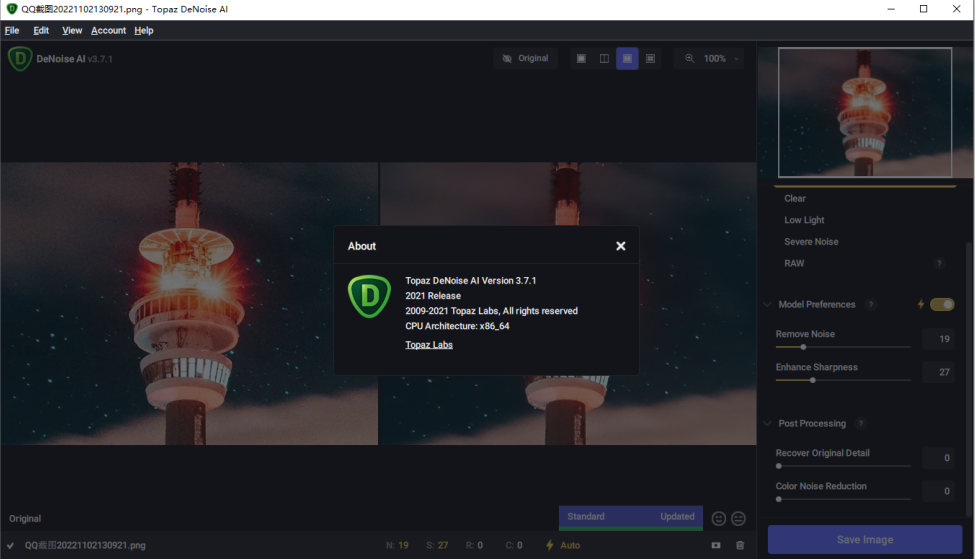
Task: Delete the image with trash icon
Action: (x=740, y=545)
